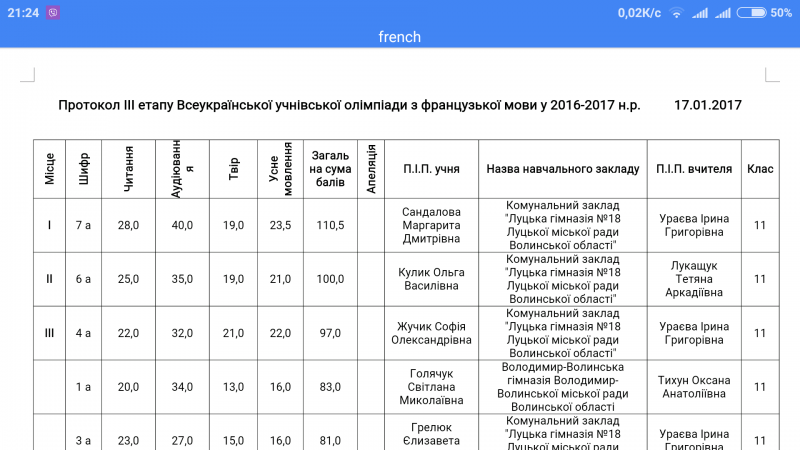This screenshot has height=450, width=800.
Task: Select the 'Клас' column header
Action: coord(760,169)
